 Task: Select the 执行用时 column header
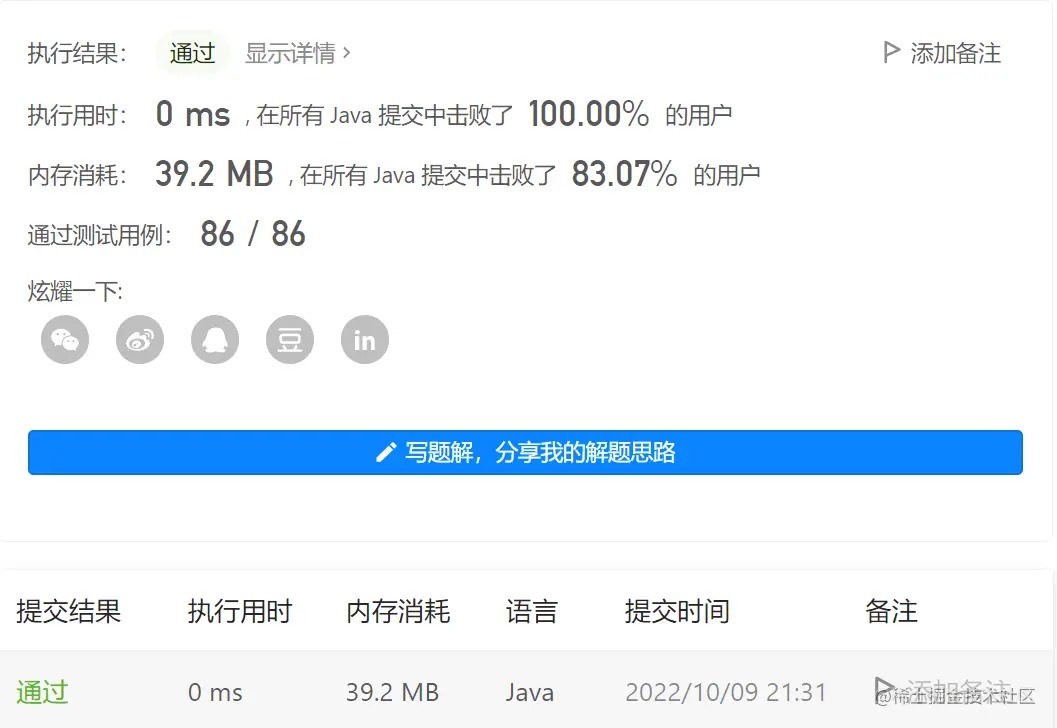click(x=240, y=613)
